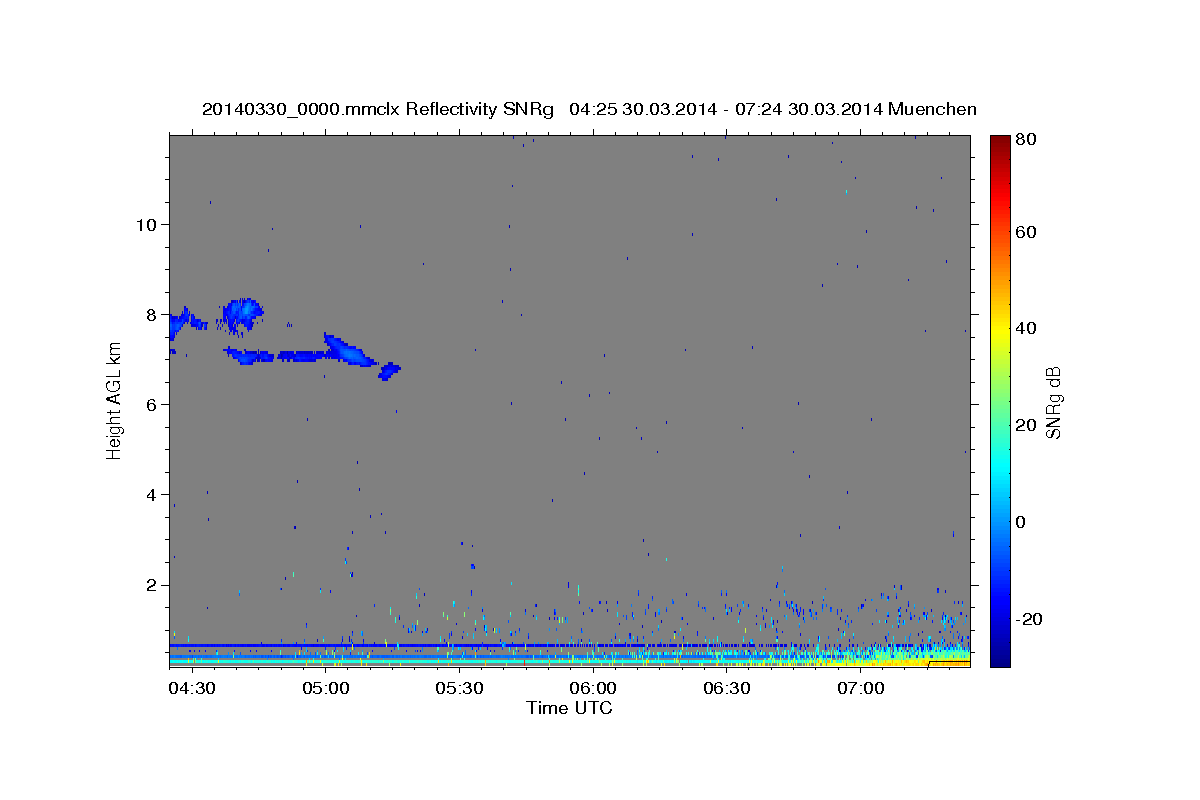
Task: Click the blue cloud echo near 8 km
Action: pyautogui.click(x=242, y=314)
